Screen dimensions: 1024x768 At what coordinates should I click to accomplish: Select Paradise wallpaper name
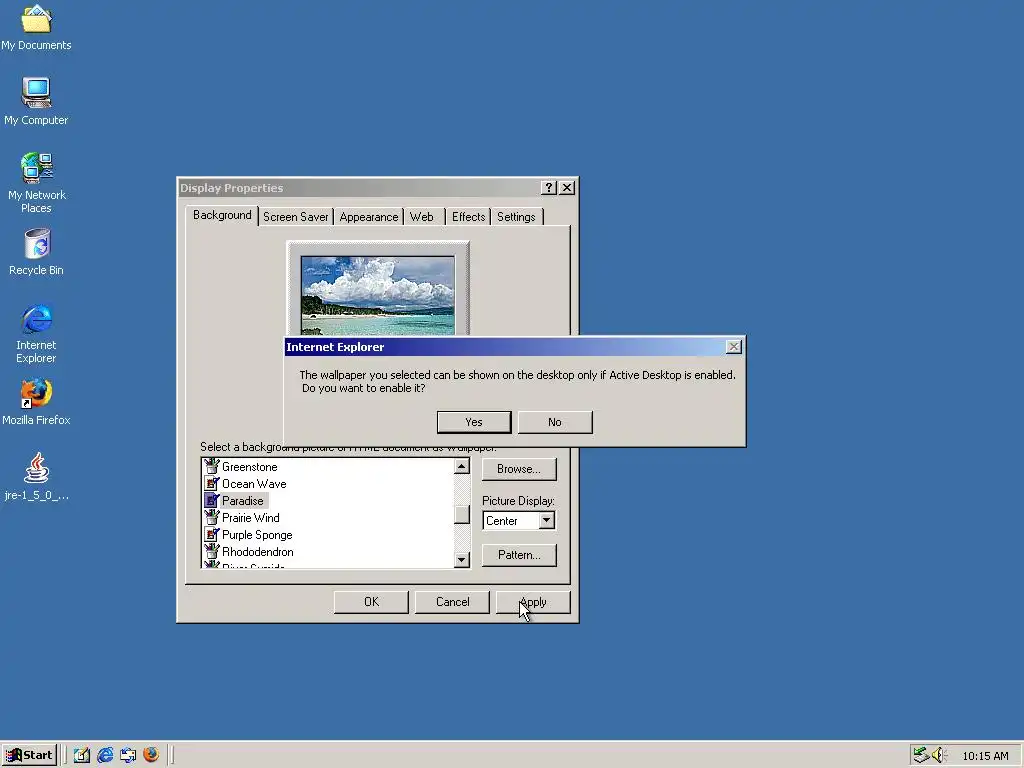pos(243,501)
